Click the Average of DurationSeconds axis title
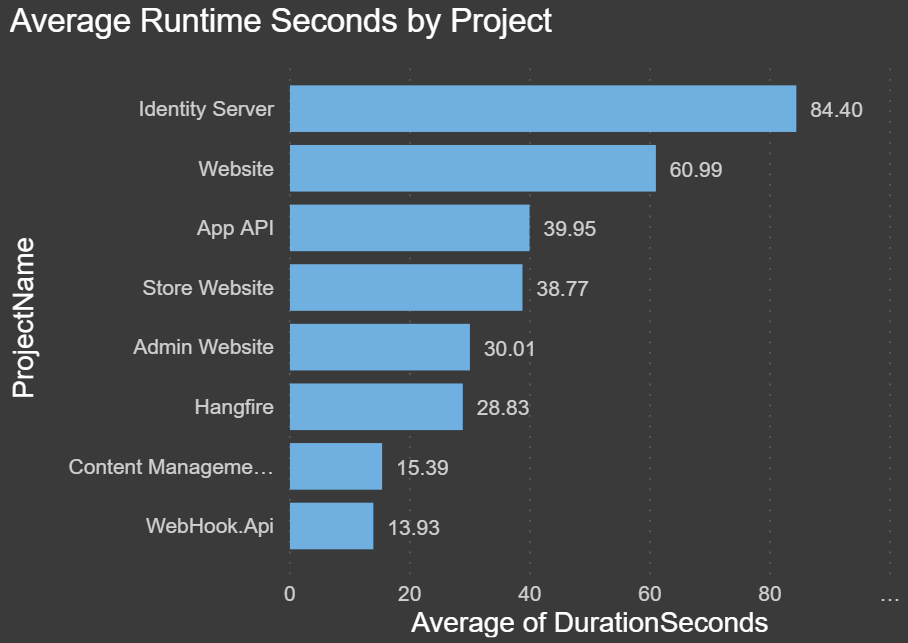 coord(589,622)
